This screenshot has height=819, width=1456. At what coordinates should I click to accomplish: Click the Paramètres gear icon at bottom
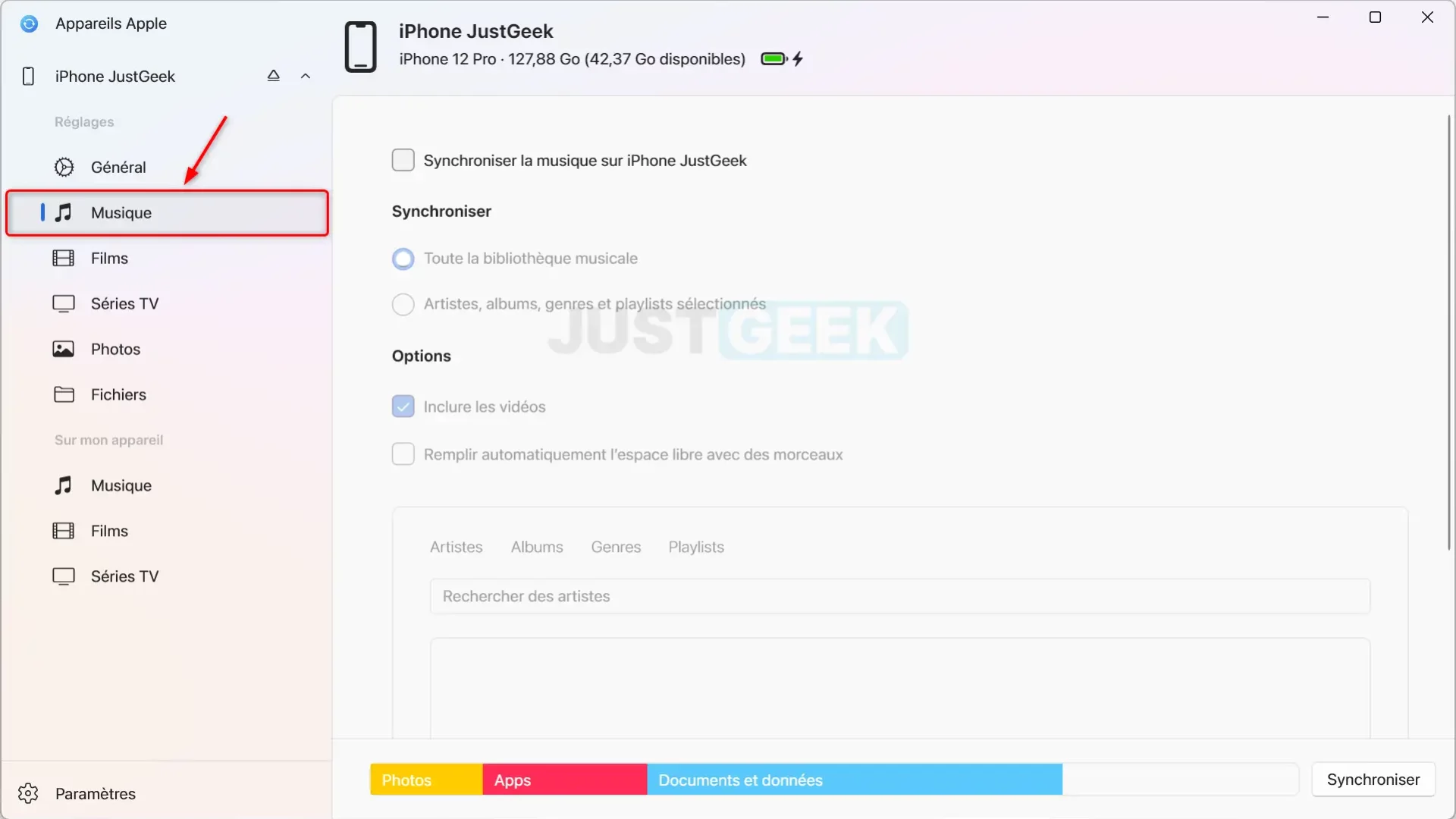coord(27,793)
